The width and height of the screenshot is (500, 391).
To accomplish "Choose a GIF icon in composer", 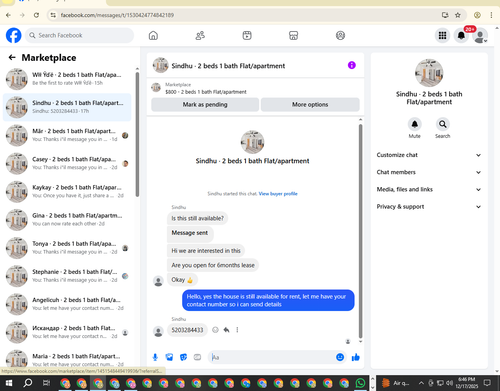I will pos(197,357).
